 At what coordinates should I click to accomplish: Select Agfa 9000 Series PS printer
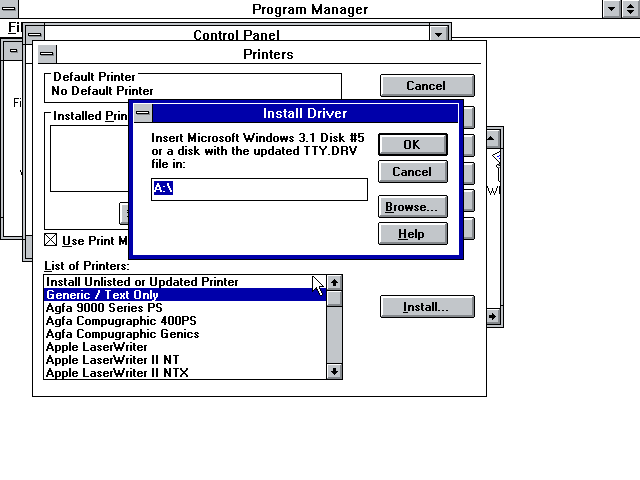(104, 308)
